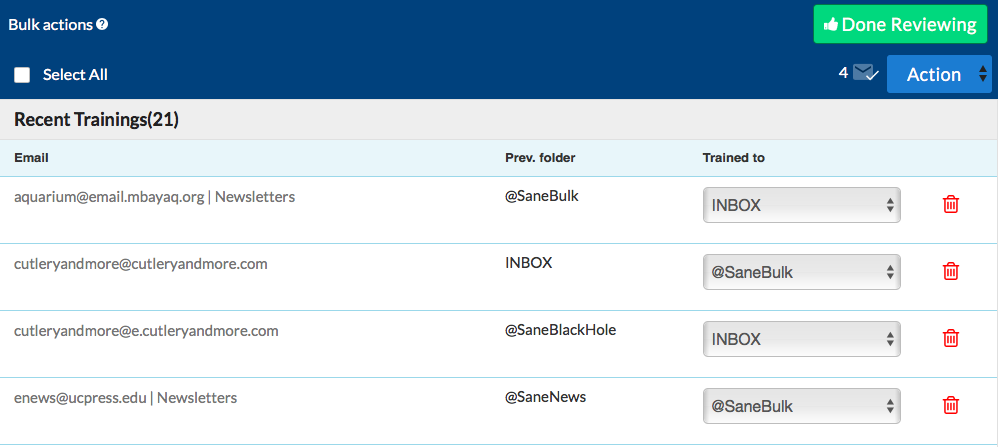Delete training for aquarium@email.mbayaq.org
Viewport: 998px width, 447px height.
(950, 204)
